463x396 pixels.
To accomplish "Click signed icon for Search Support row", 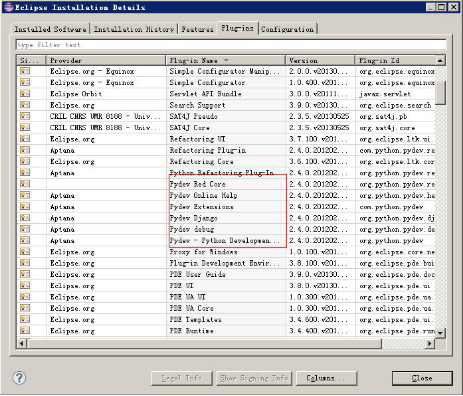I will coord(25,105).
